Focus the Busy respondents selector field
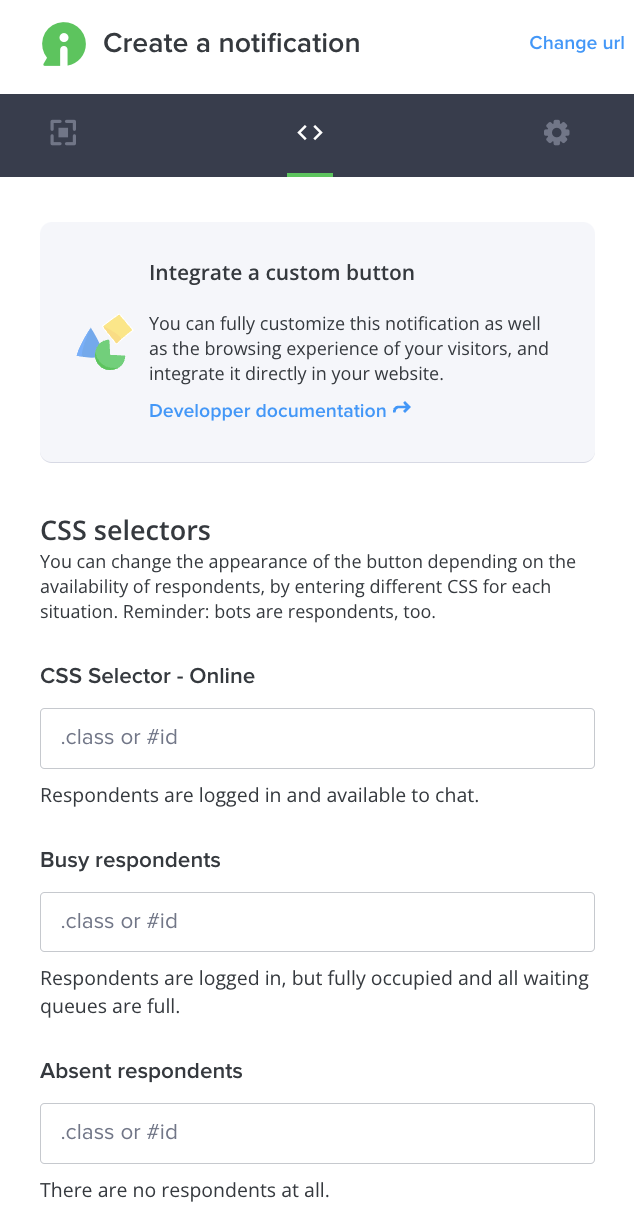This screenshot has width=634, height=1226. 317,922
